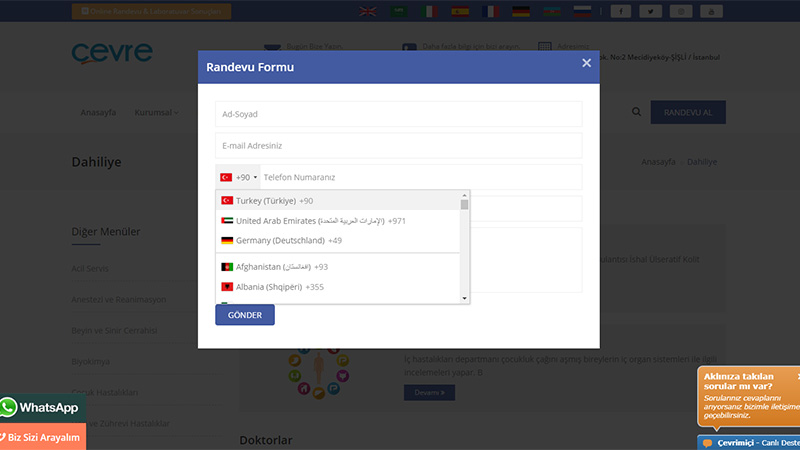The width and height of the screenshot is (800, 450).
Task: Open Anestezi ve Reanimasyon link
Action: [x=119, y=299]
